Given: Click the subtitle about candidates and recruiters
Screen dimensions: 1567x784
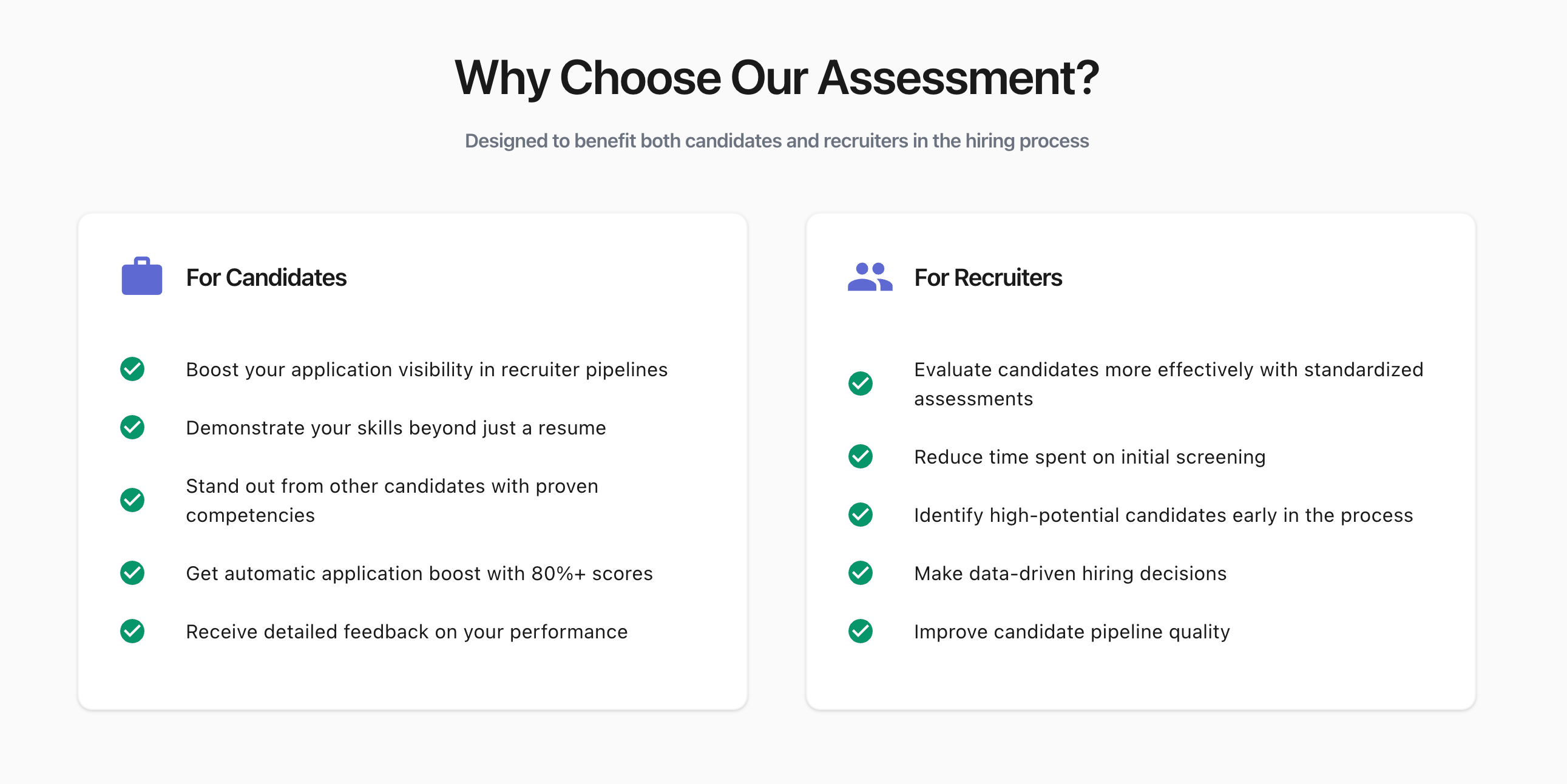Looking at the screenshot, I should (777, 141).
